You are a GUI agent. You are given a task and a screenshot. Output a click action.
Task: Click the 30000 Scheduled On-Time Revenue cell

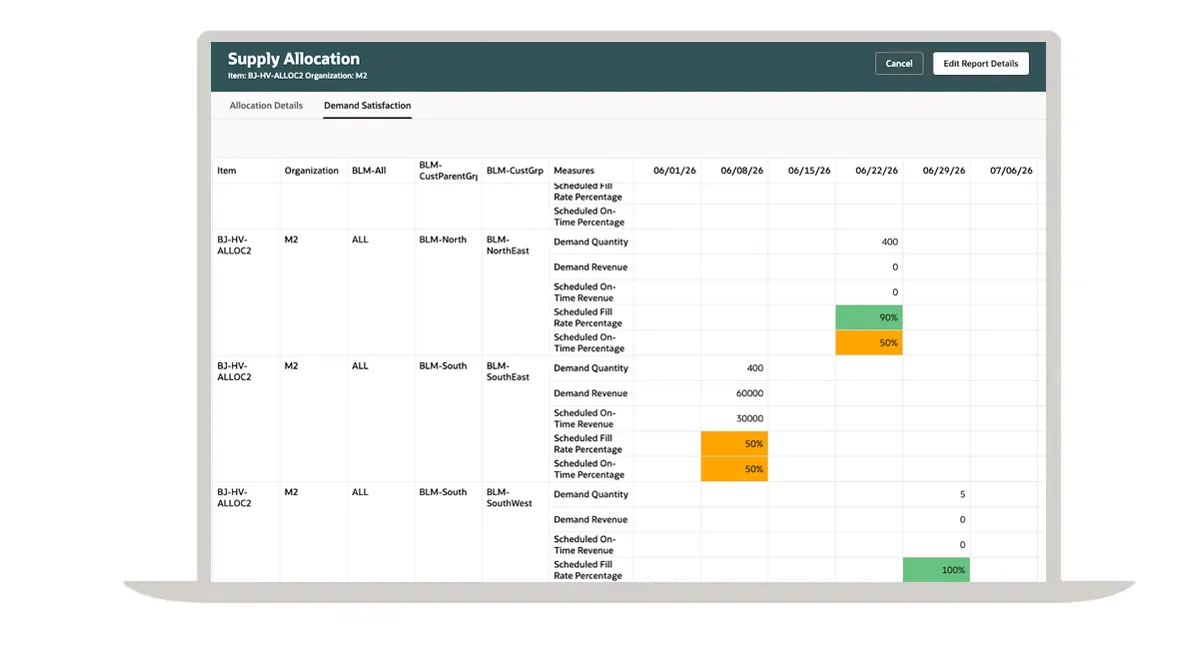(734, 419)
